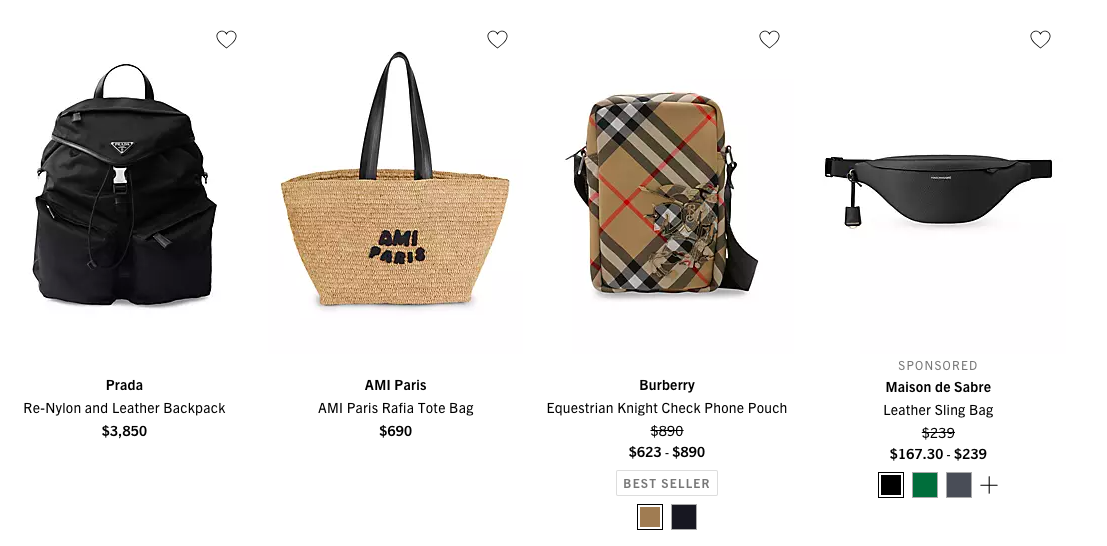
Task: View black leather sling bag image
Action: [938, 191]
